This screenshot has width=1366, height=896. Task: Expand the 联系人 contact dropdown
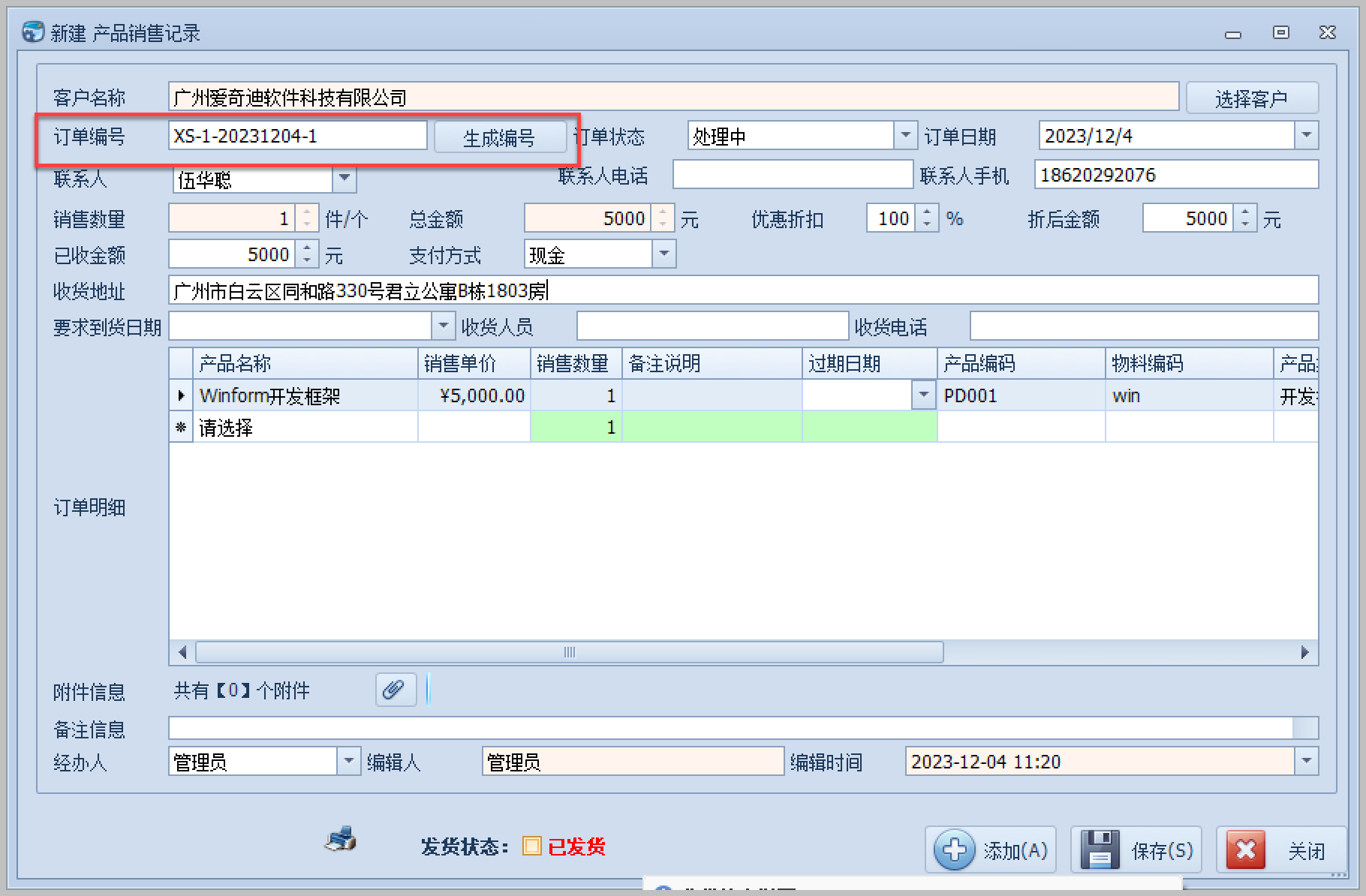pos(345,179)
